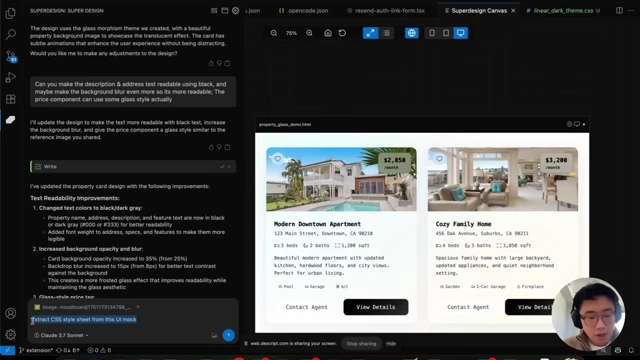
Task: Click the Stop sharing button
Action: click(361, 344)
